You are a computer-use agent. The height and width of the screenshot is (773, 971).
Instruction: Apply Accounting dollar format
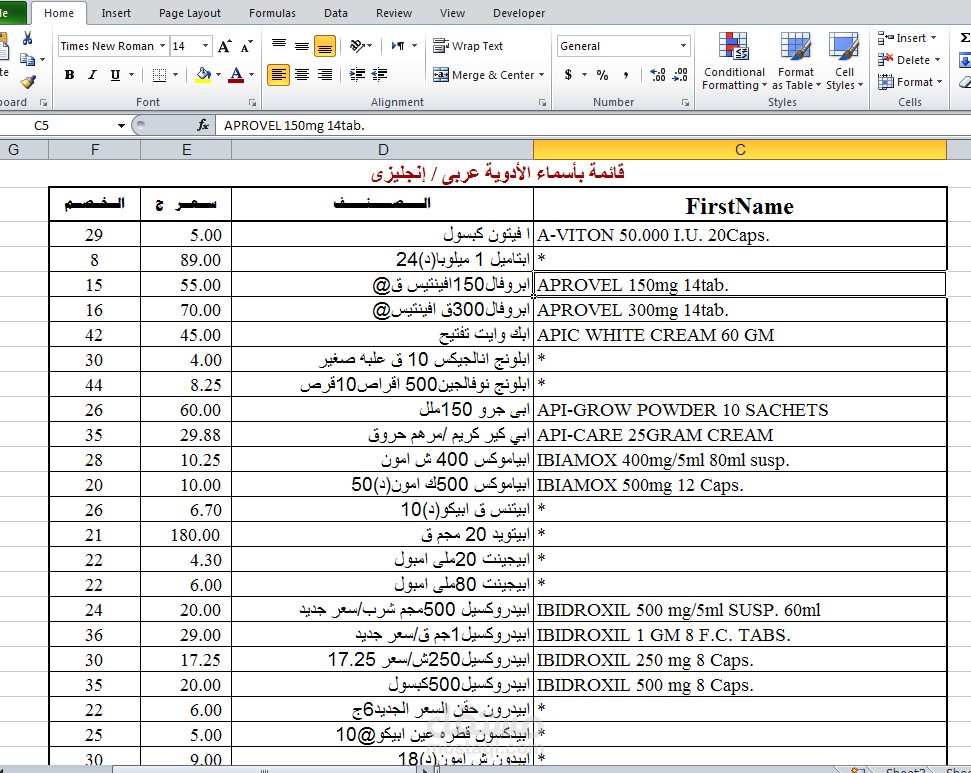click(568, 75)
